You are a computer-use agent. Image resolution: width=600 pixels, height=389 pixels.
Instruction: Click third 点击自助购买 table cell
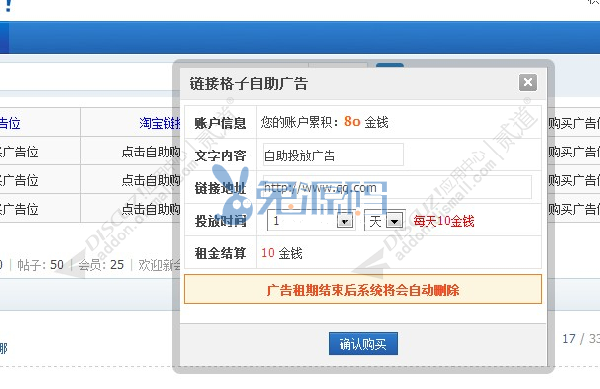(x=151, y=209)
